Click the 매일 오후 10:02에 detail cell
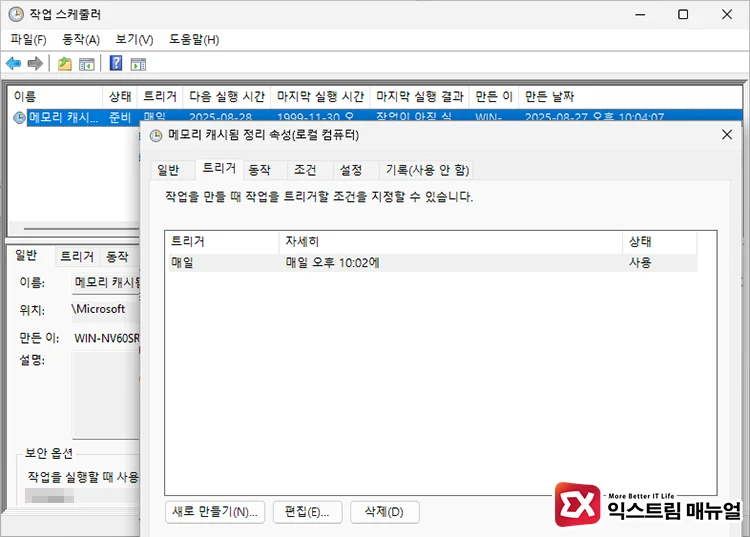Screen dimensions: 750x537 pos(332,263)
